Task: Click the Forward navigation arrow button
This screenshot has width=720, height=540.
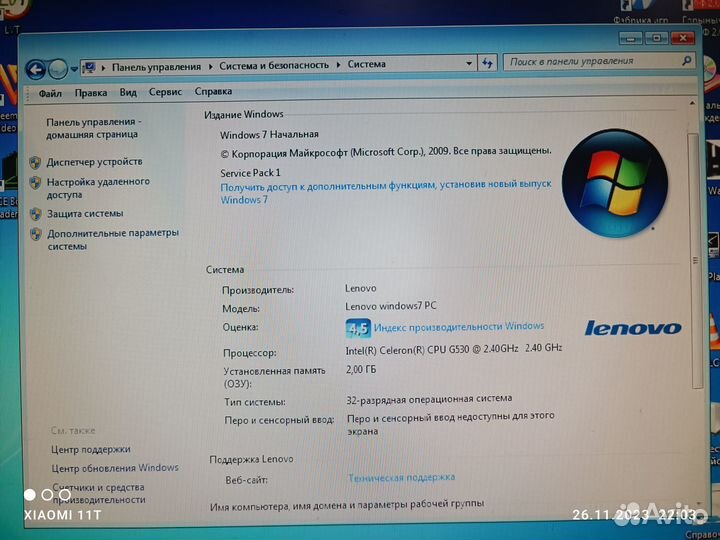Action: (58, 69)
